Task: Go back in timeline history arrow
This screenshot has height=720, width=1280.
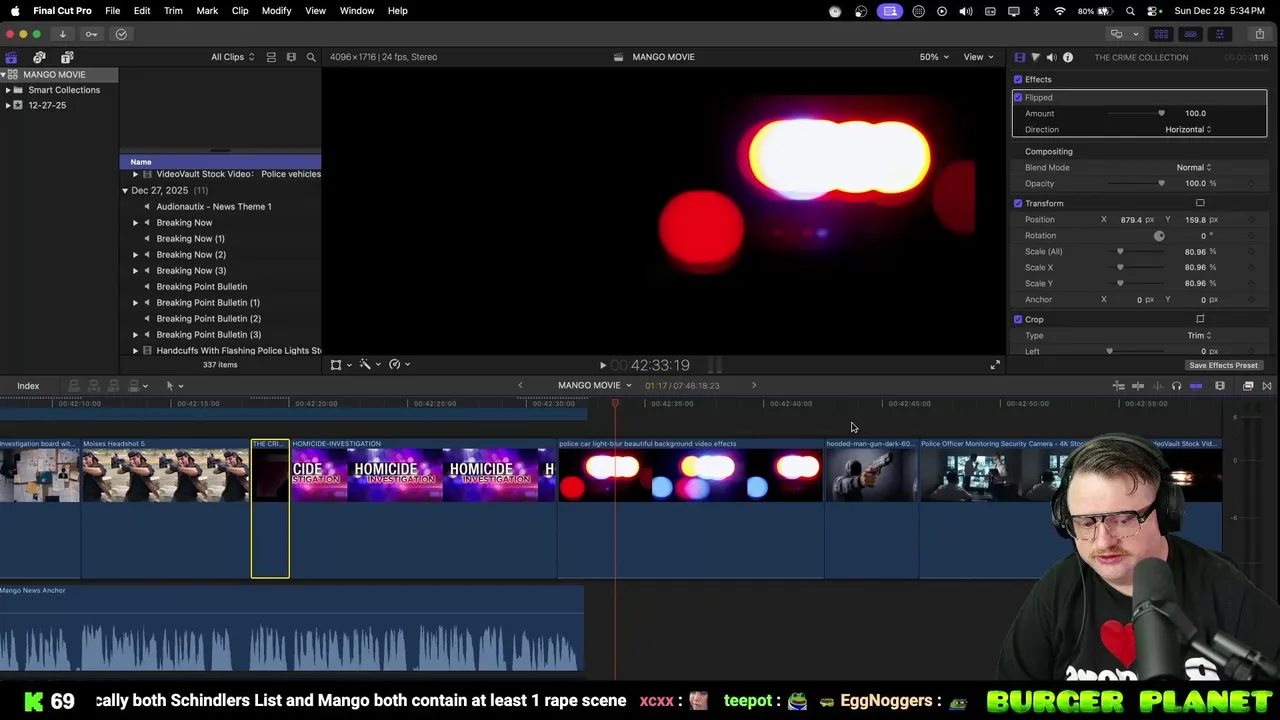Action: [x=520, y=386]
